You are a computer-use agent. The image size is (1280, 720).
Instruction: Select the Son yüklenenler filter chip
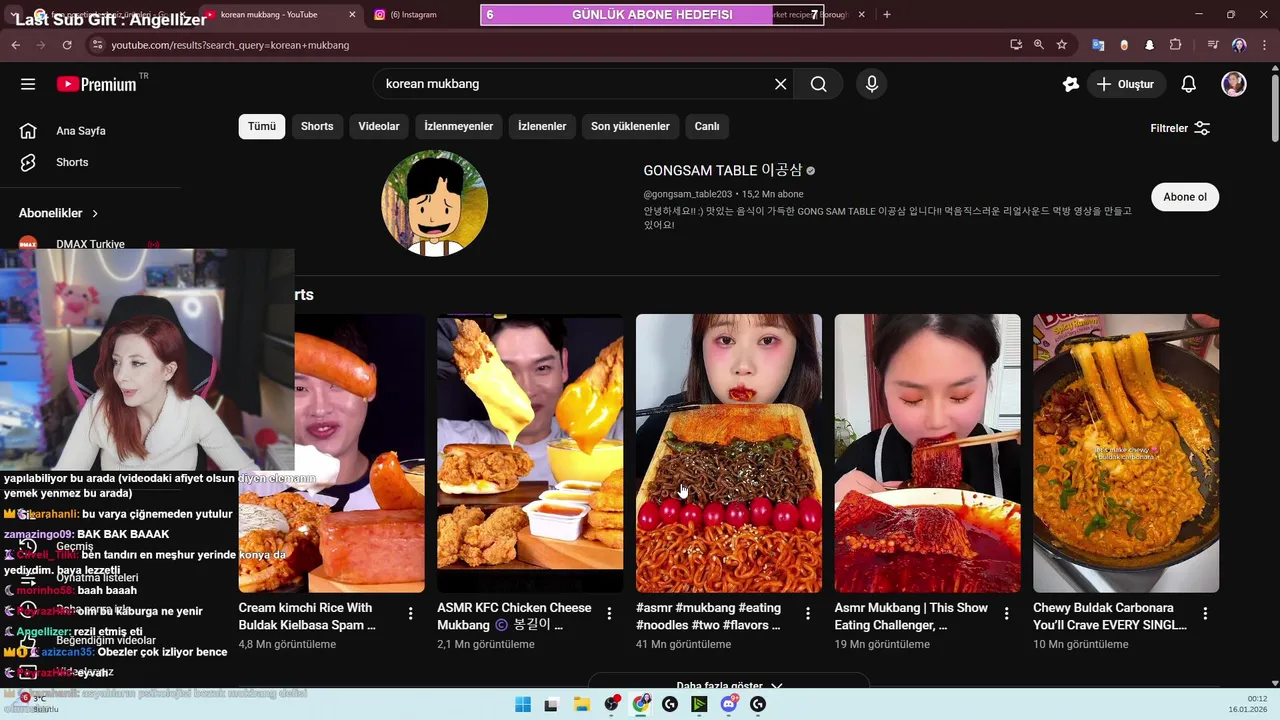pyautogui.click(x=630, y=126)
